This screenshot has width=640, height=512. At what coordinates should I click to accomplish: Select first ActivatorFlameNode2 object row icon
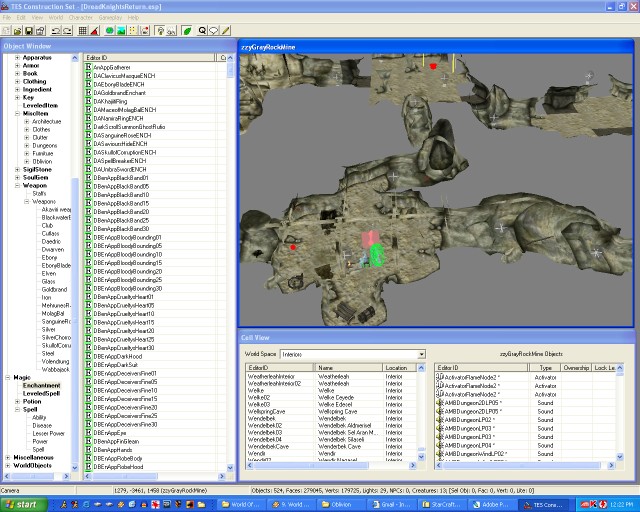pyautogui.click(x=440, y=377)
